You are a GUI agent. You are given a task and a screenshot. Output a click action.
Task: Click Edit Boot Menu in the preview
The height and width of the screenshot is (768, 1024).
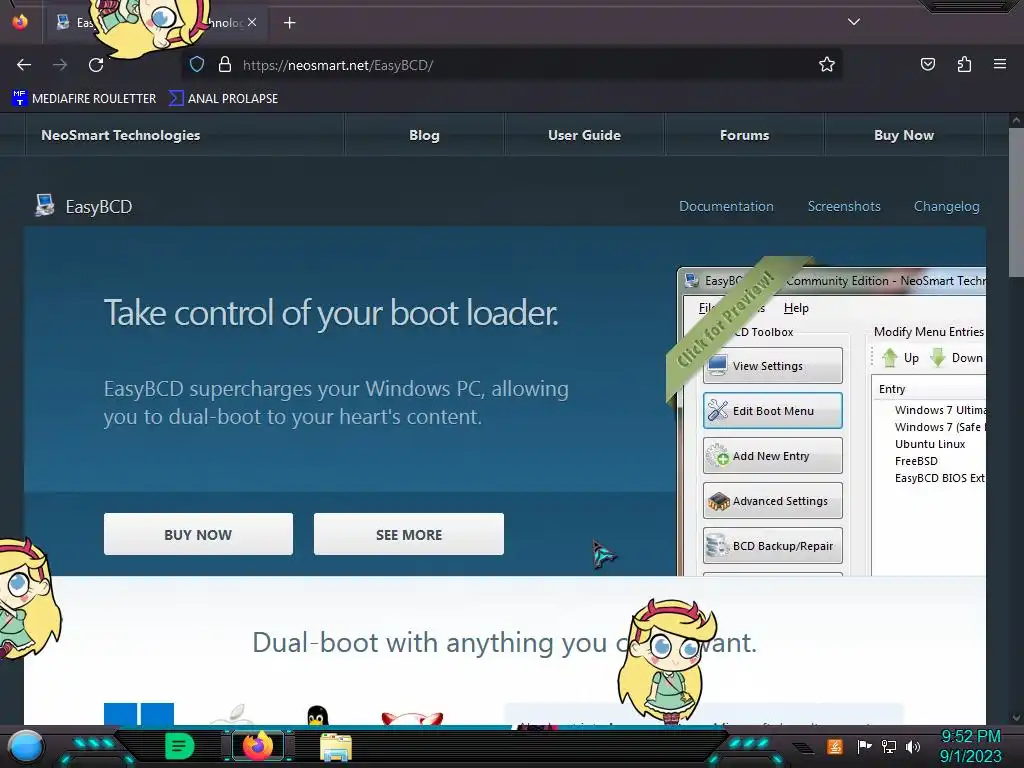(x=773, y=411)
